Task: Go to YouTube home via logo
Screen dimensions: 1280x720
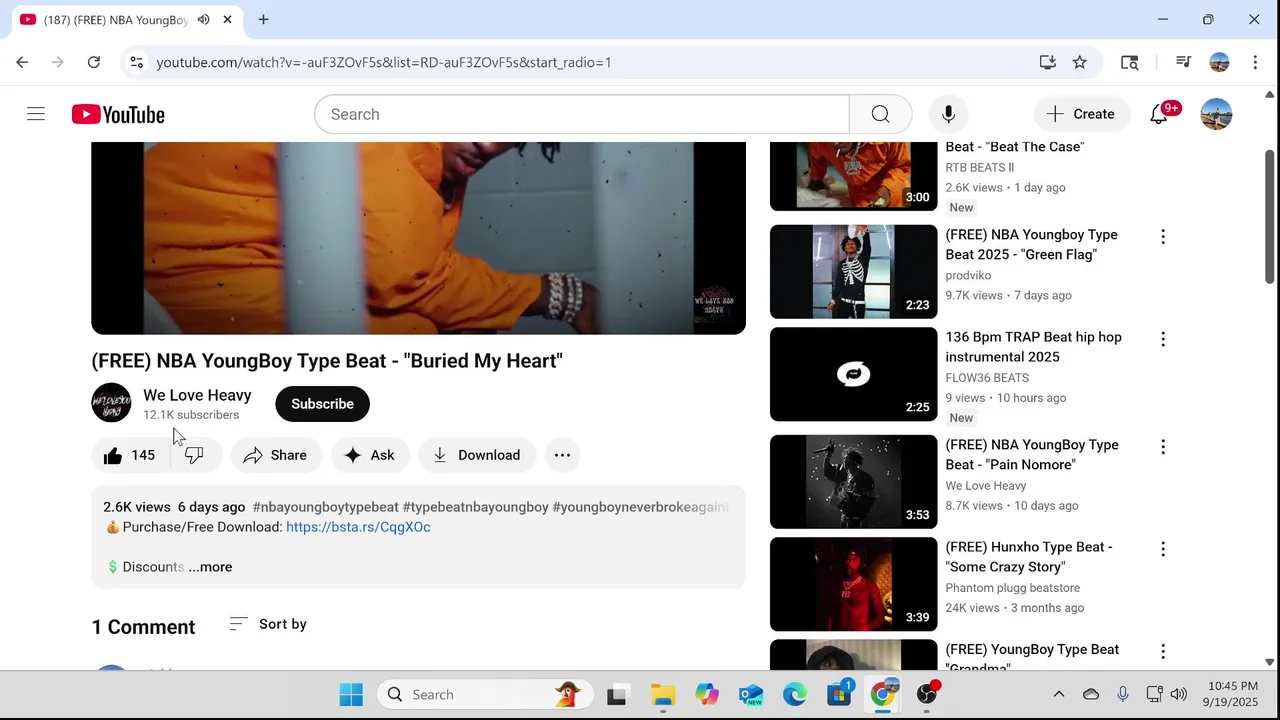Action: 118,115
